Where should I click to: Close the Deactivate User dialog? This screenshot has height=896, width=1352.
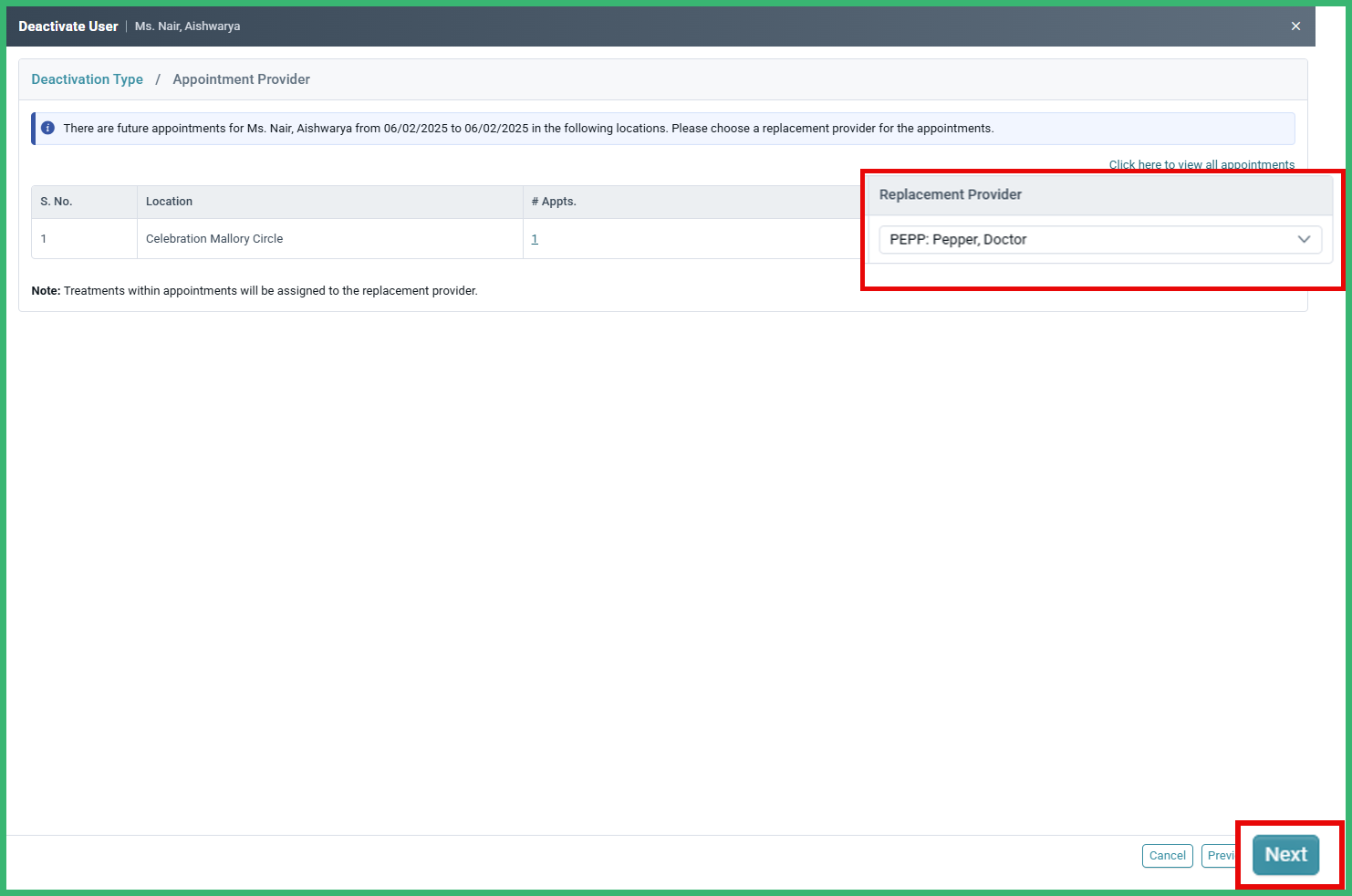[x=1295, y=26]
